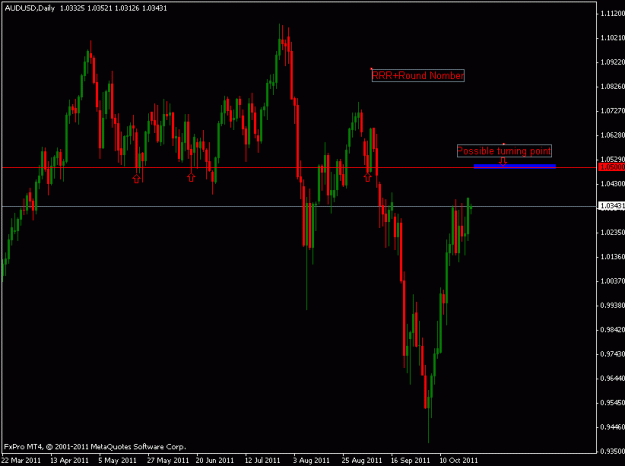This screenshot has width=625, height=466.
Task: Select the 'RRR+Round Nomber' text label
Action: coord(418,75)
